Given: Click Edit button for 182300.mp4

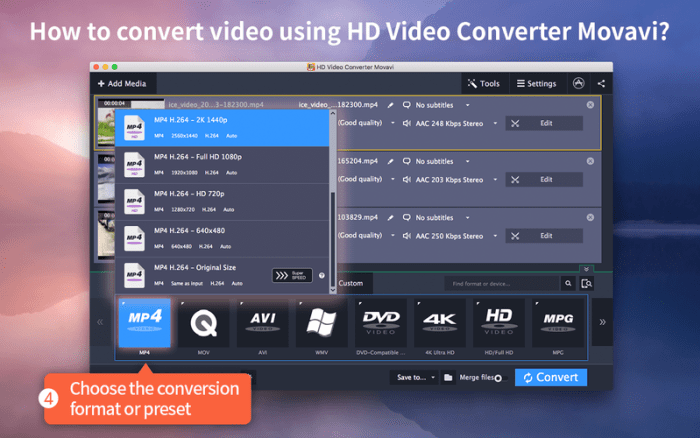Looking at the screenshot, I should [x=544, y=123].
